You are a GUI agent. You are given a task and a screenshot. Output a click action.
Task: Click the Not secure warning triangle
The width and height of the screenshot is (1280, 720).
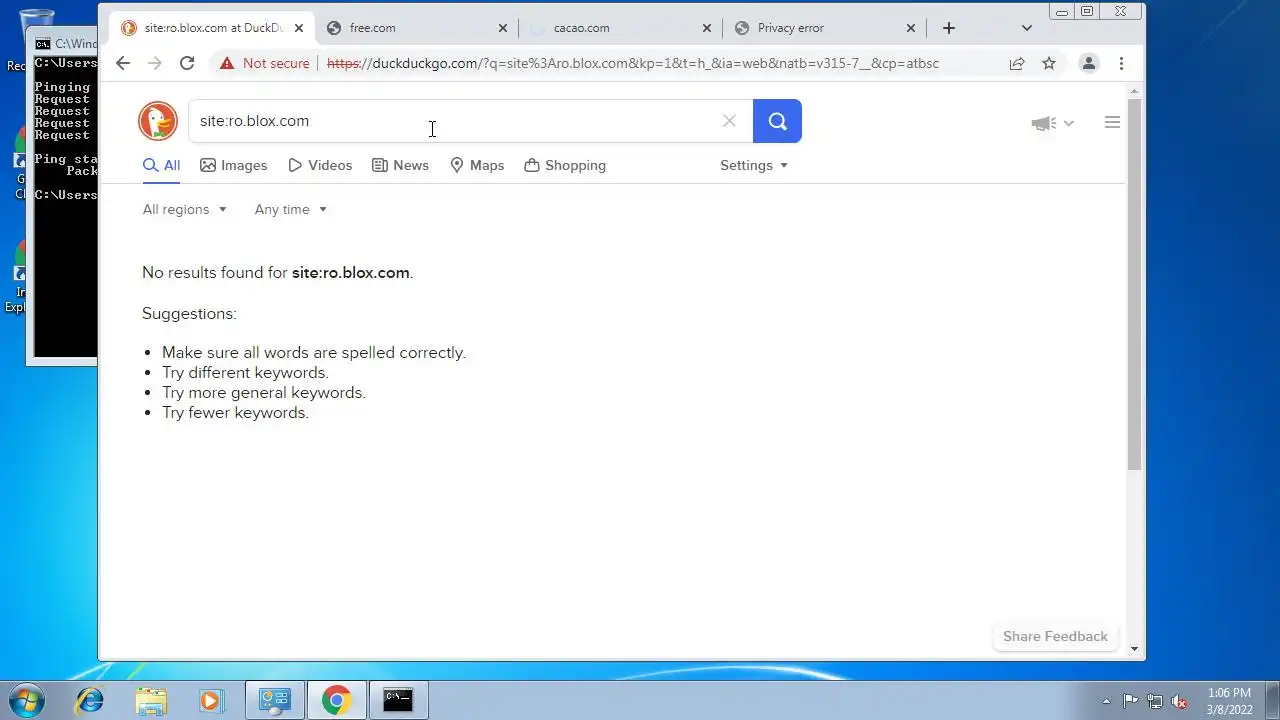pos(227,63)
